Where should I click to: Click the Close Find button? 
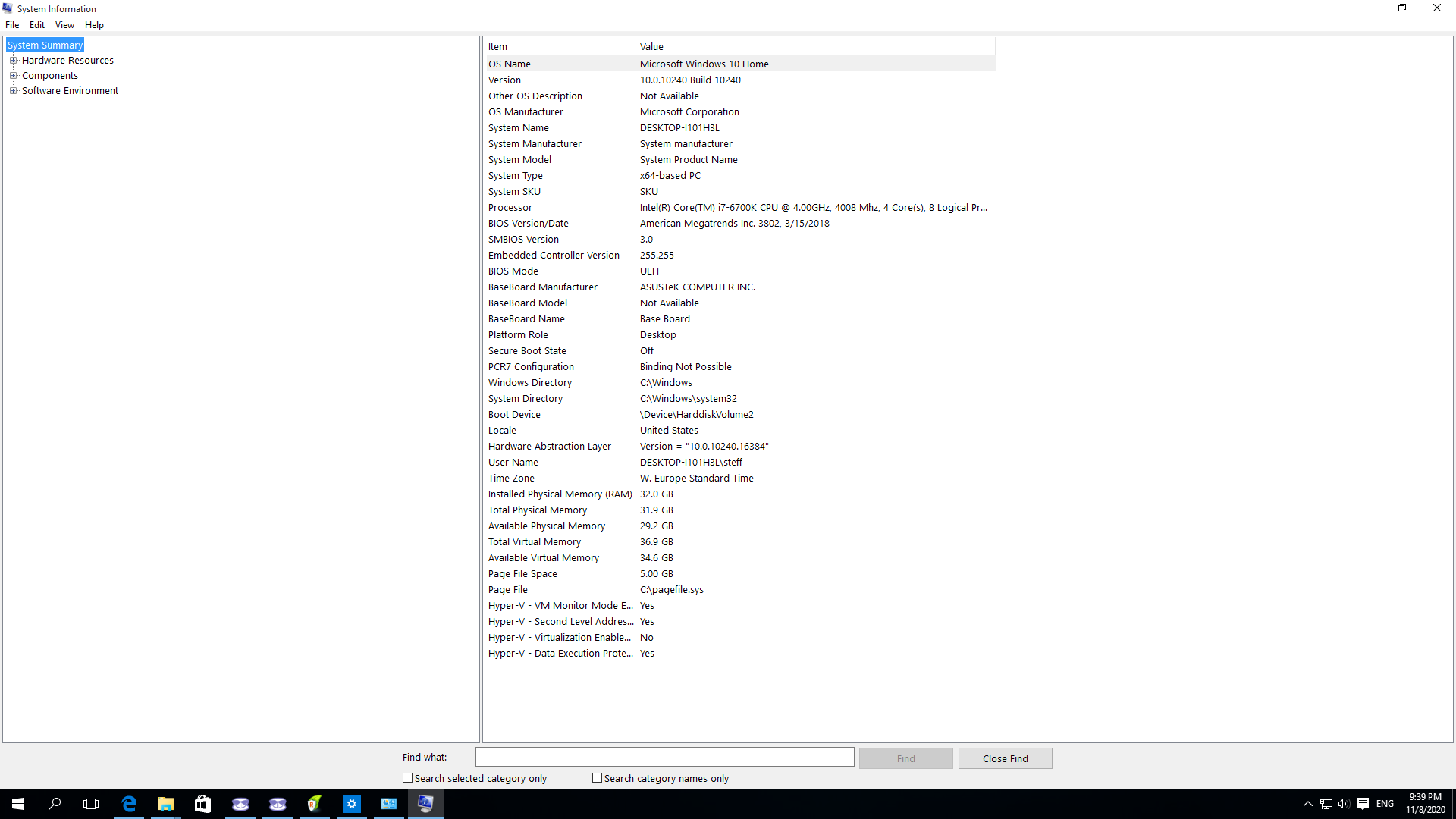1005,758
